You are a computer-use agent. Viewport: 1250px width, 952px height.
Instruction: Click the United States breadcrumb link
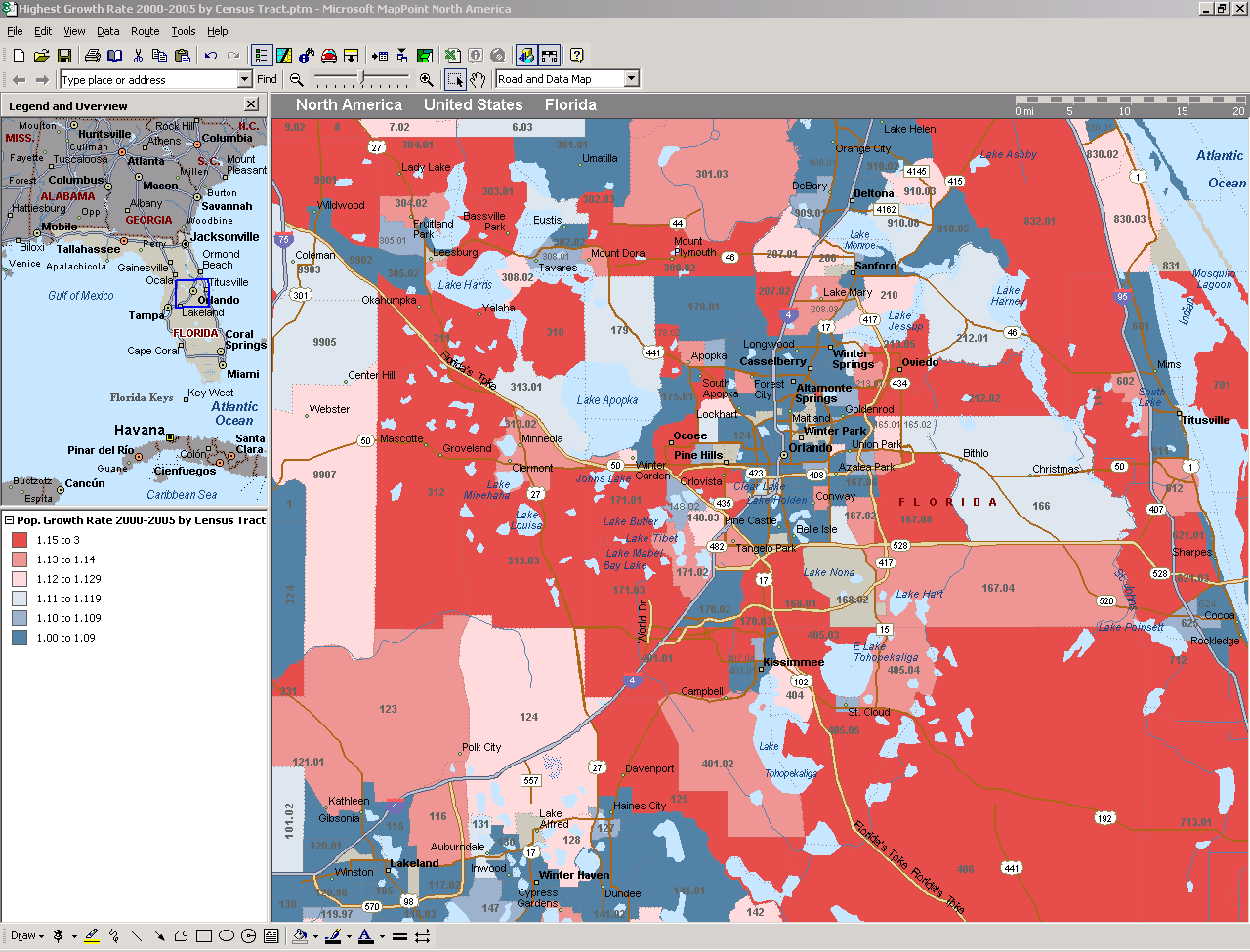pos(473,104)
